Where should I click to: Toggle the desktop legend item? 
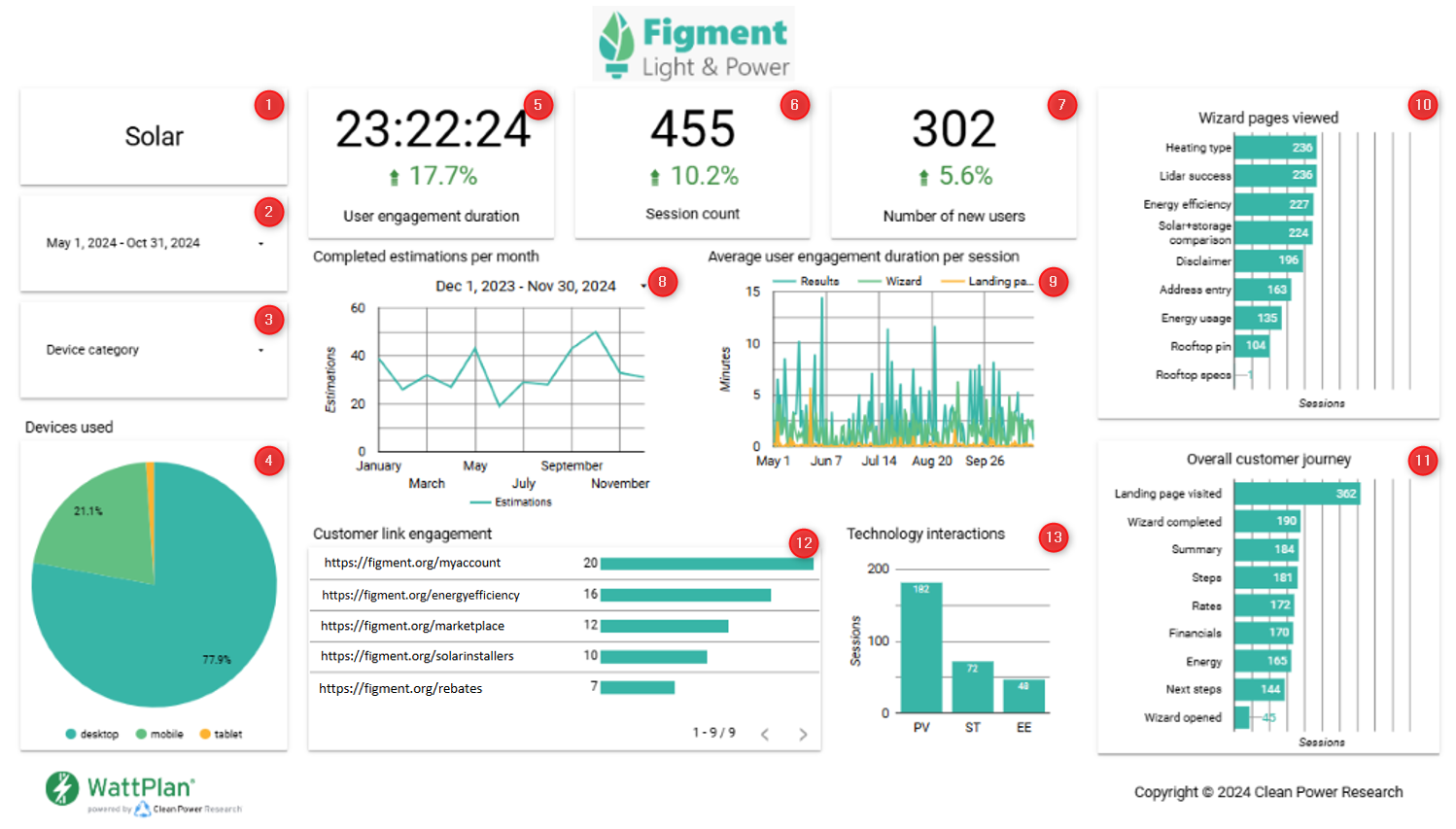click(92, 734)
